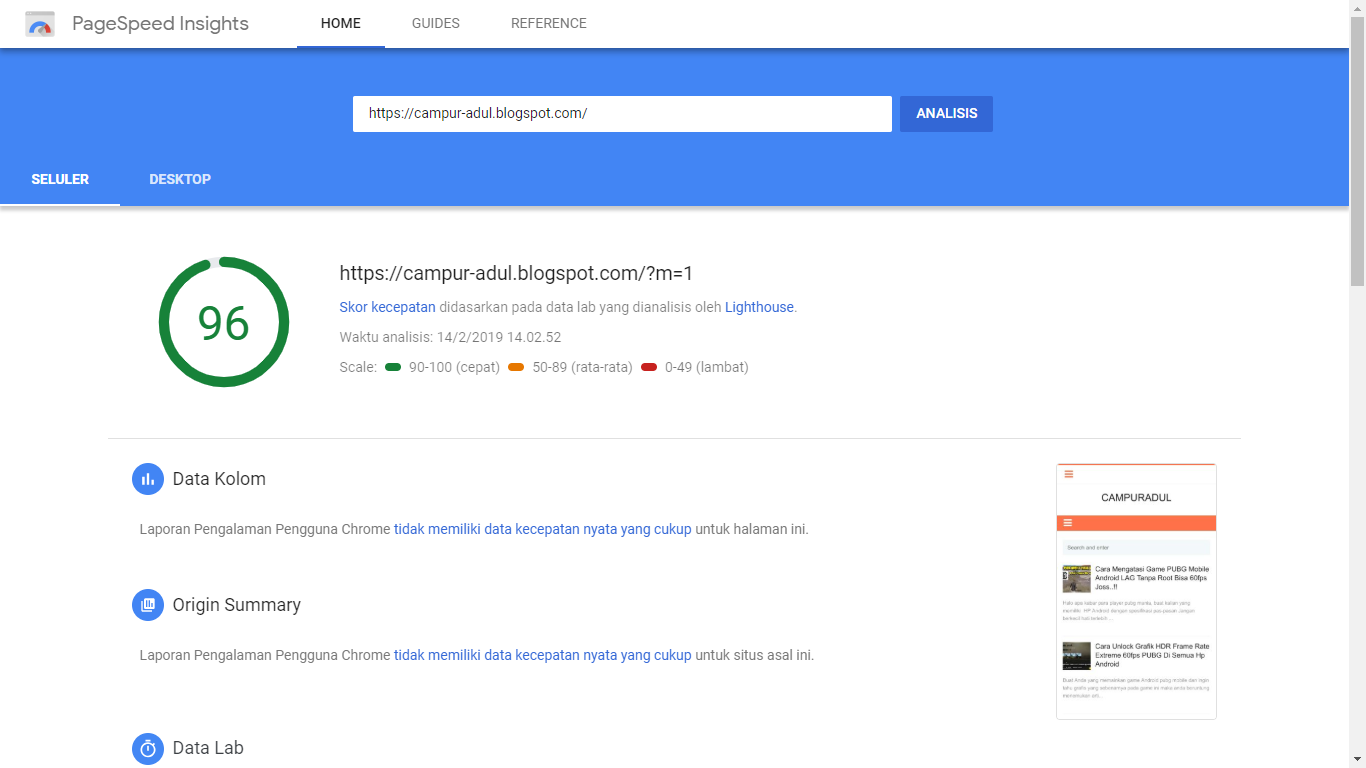Click the green 90-100 (cepat) legend swatch
Image resolution: width=1366 pixels, height=768 pixels.
click(x=393, y=367)
